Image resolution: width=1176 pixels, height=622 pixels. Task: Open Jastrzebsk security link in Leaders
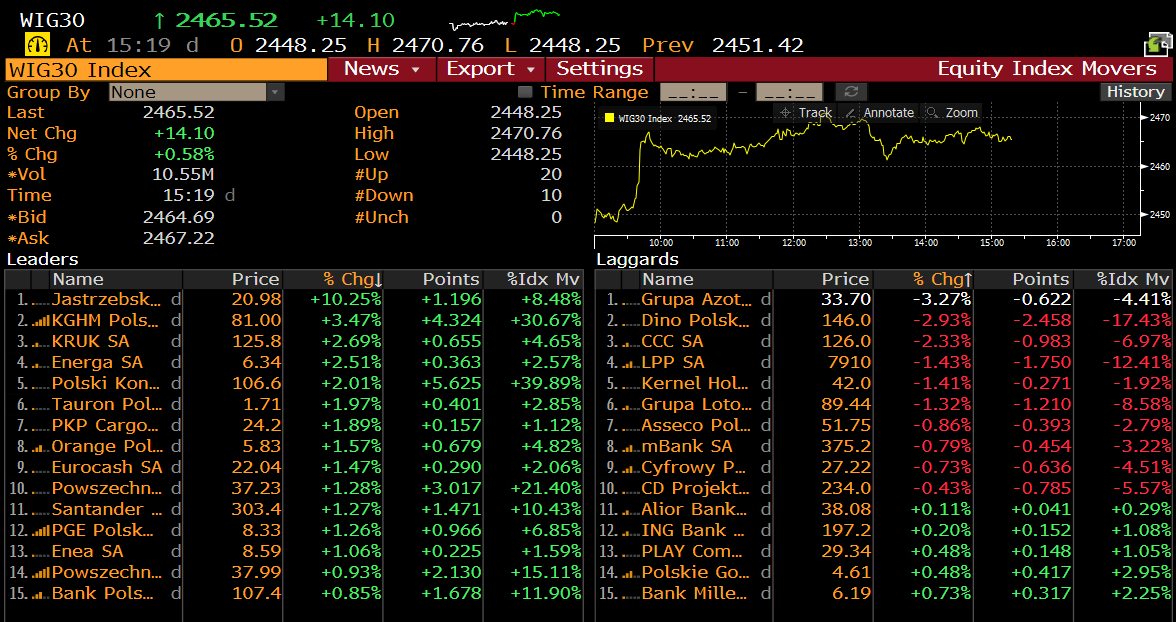pyautogui.click(x=106, y=299)
